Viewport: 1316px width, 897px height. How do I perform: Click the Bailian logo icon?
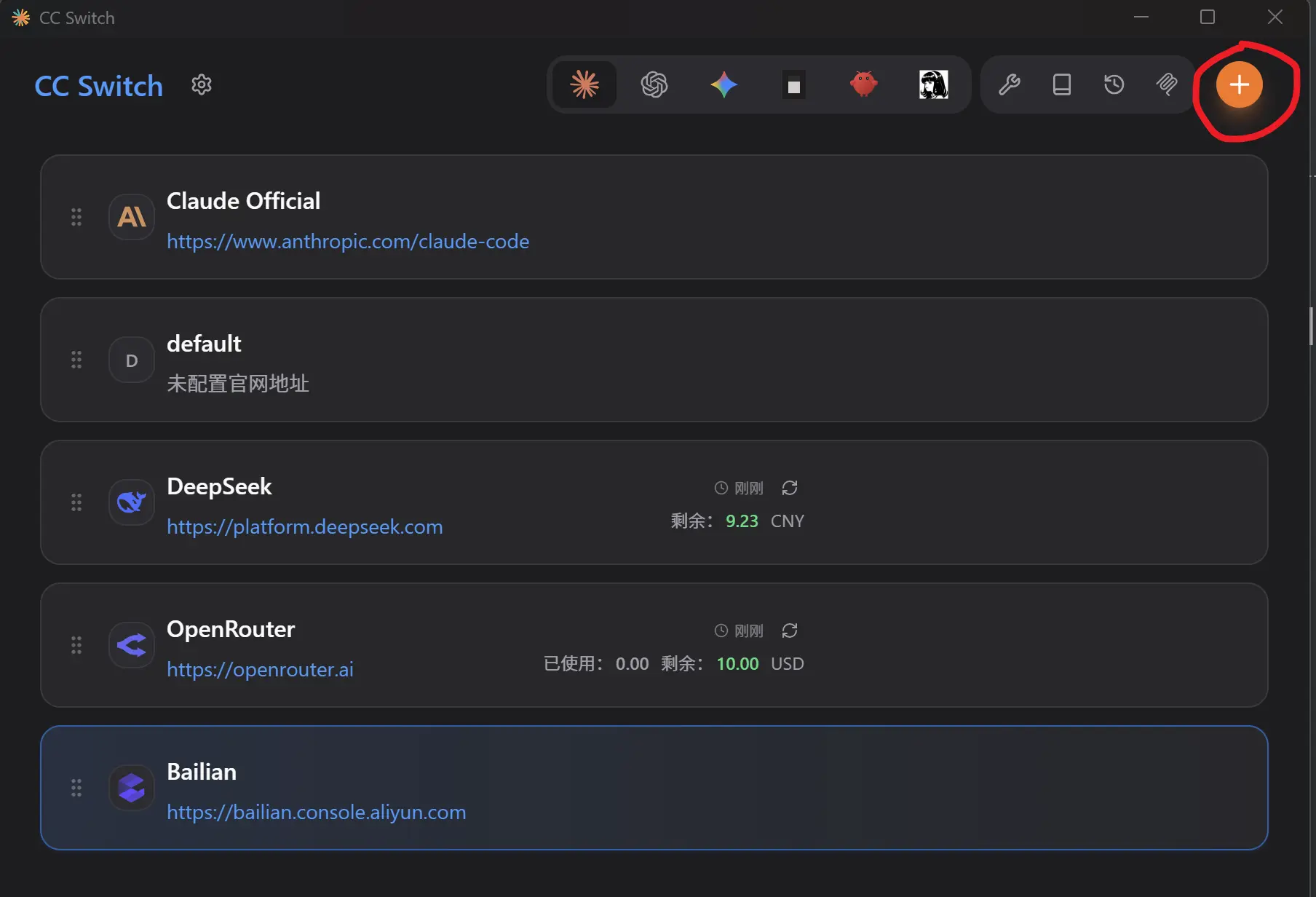click(132, 788)
